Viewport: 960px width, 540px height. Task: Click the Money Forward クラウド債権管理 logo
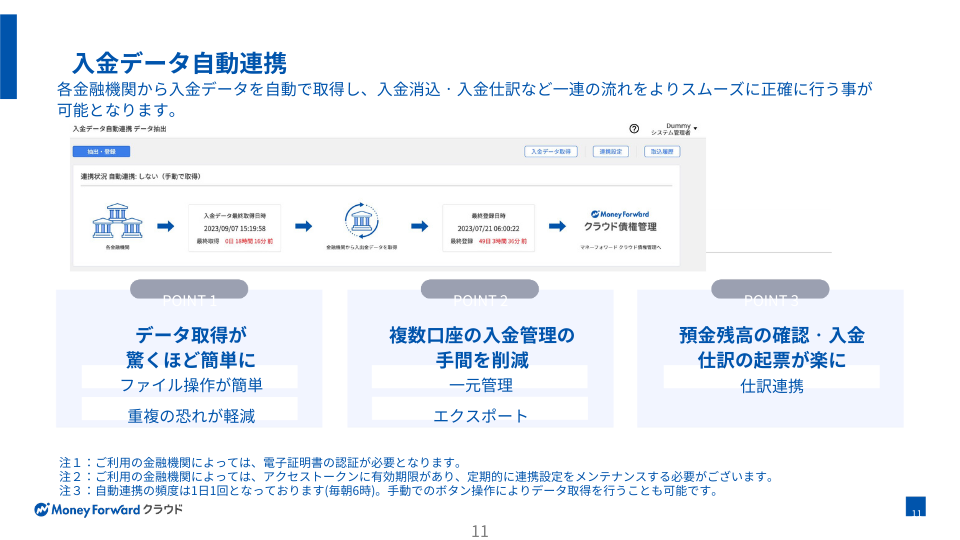[620, 221]
